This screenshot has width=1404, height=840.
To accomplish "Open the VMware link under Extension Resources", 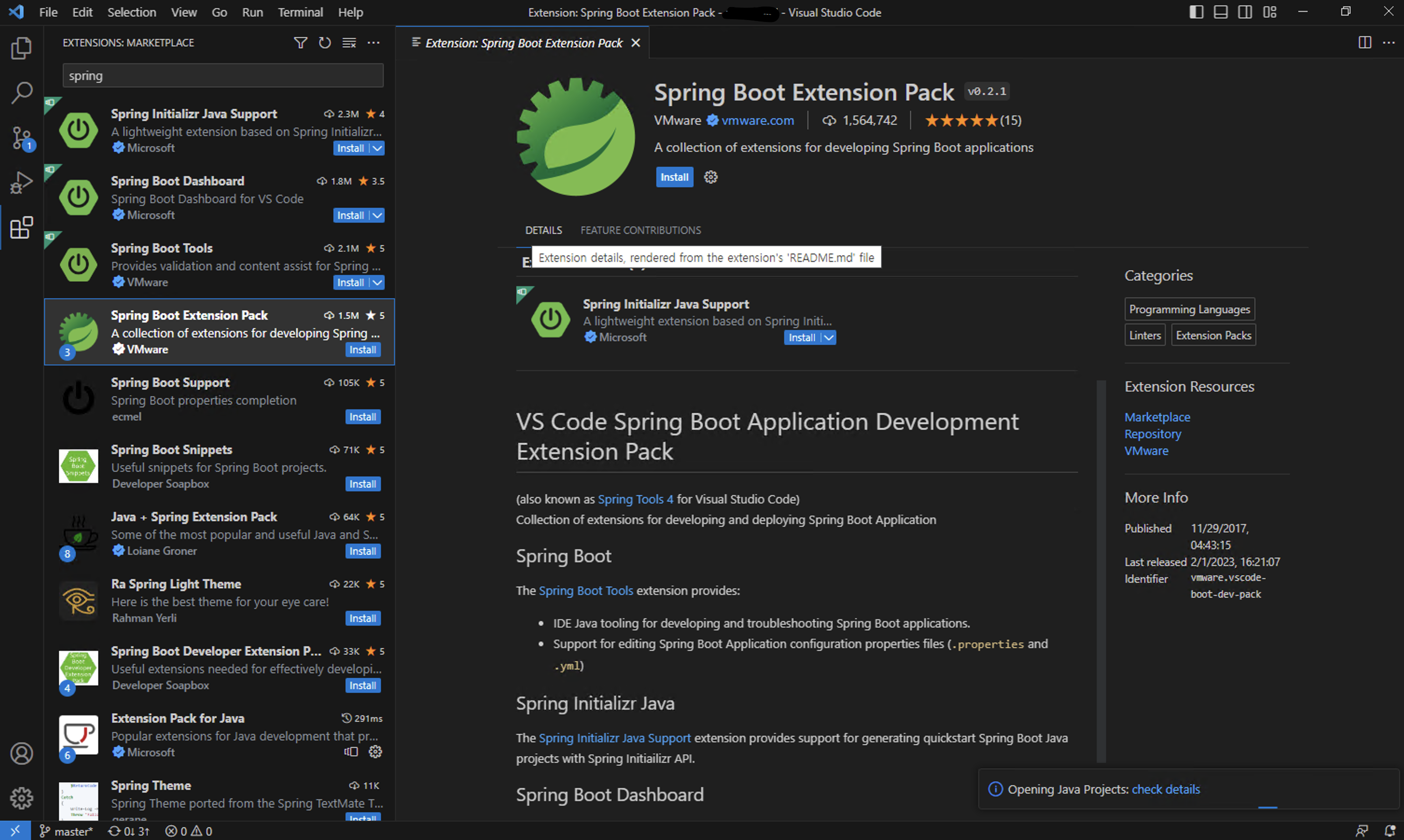I will tap(1146, 451).
